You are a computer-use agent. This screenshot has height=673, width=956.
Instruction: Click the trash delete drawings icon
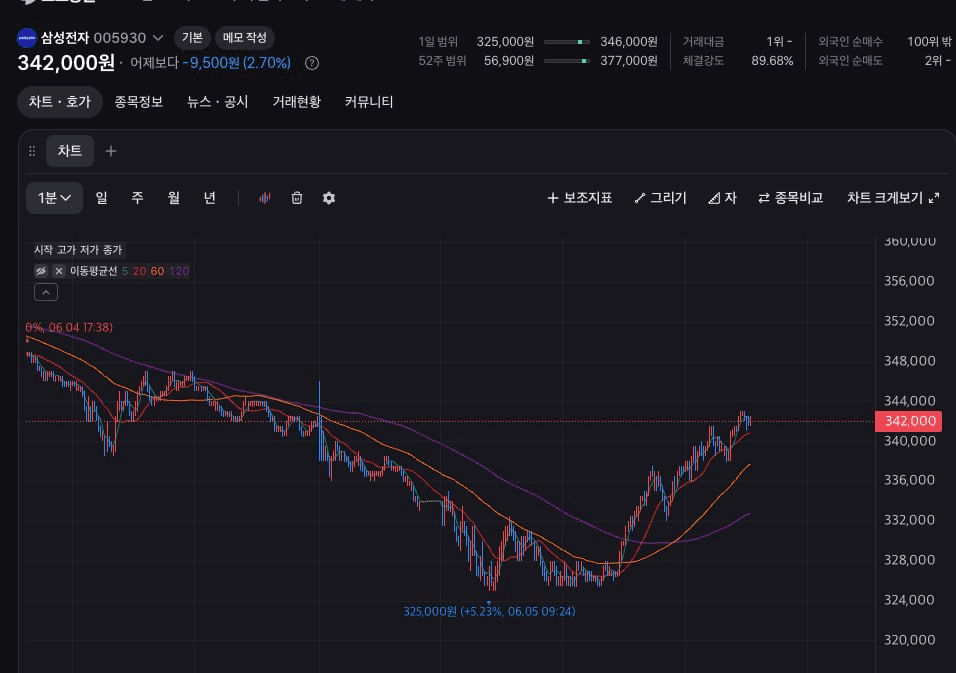tap(297, 198)
